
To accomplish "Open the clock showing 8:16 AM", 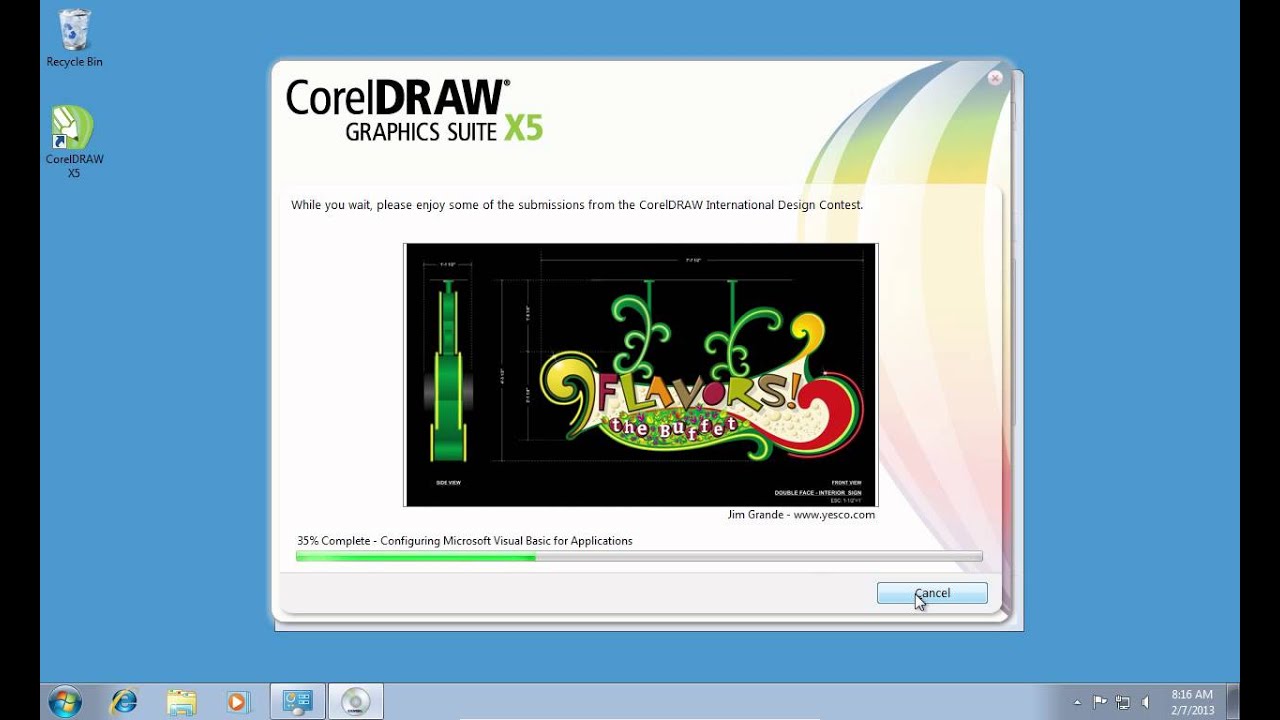I will click(x=1192, y=702).
